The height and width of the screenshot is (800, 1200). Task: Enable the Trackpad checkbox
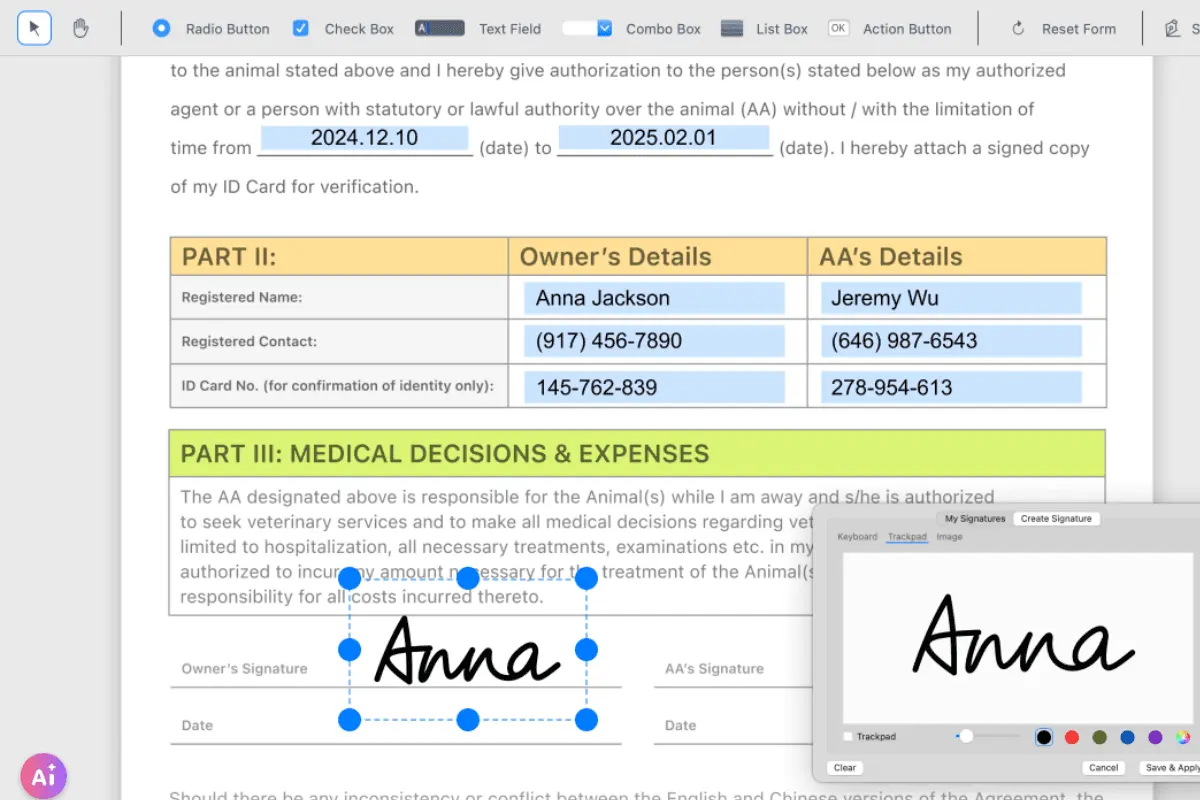tap(848, 737)
